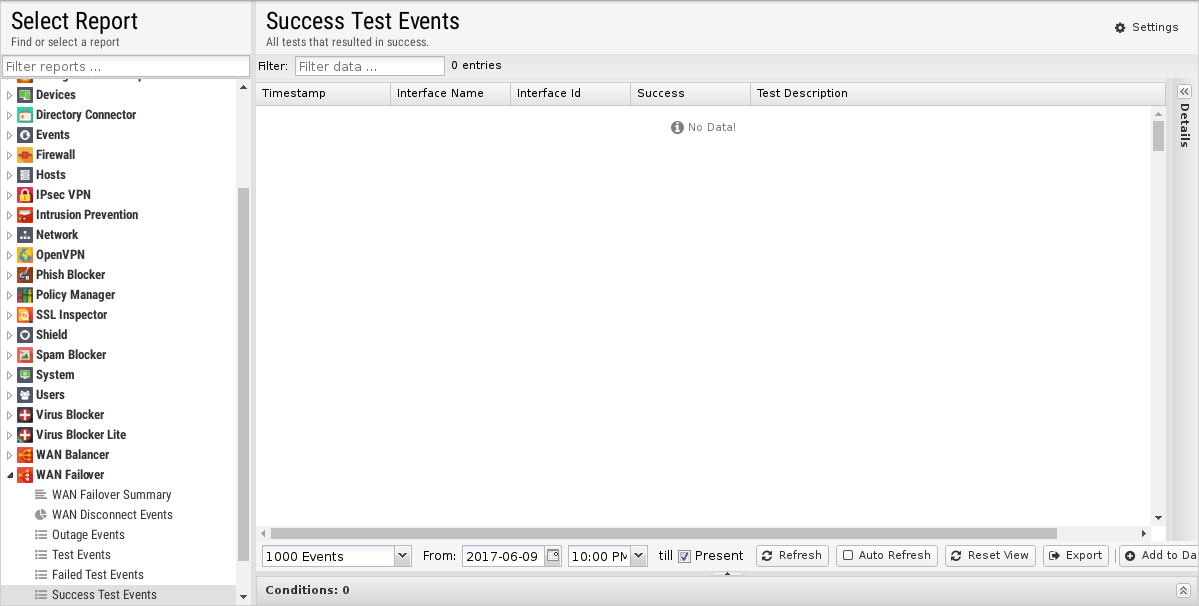Focus the Filter reports input field
This screenshot has height=606, width=1199.
126,66
